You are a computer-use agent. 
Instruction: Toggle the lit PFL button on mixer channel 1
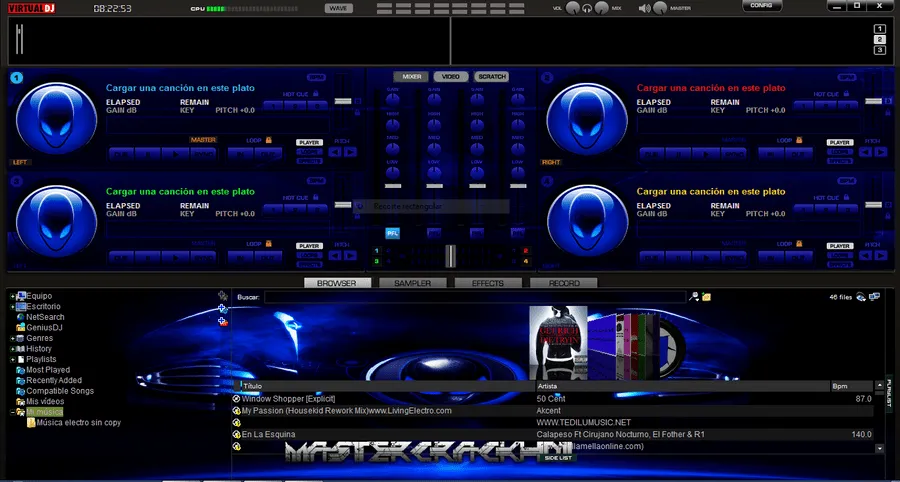point(393,233)
